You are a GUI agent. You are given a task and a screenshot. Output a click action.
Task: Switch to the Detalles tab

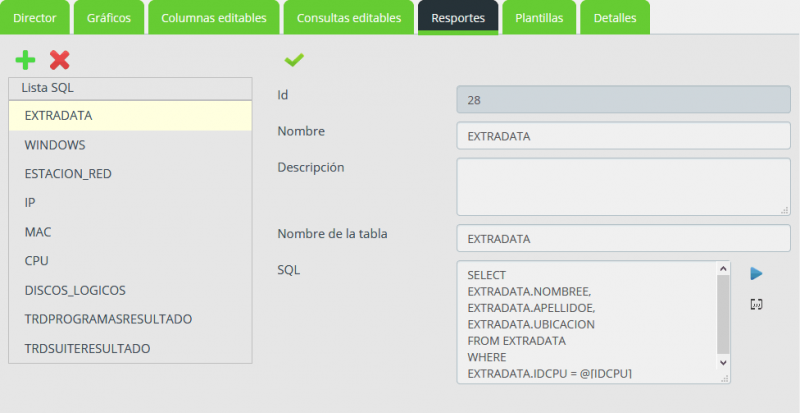[x=615, y=17]
